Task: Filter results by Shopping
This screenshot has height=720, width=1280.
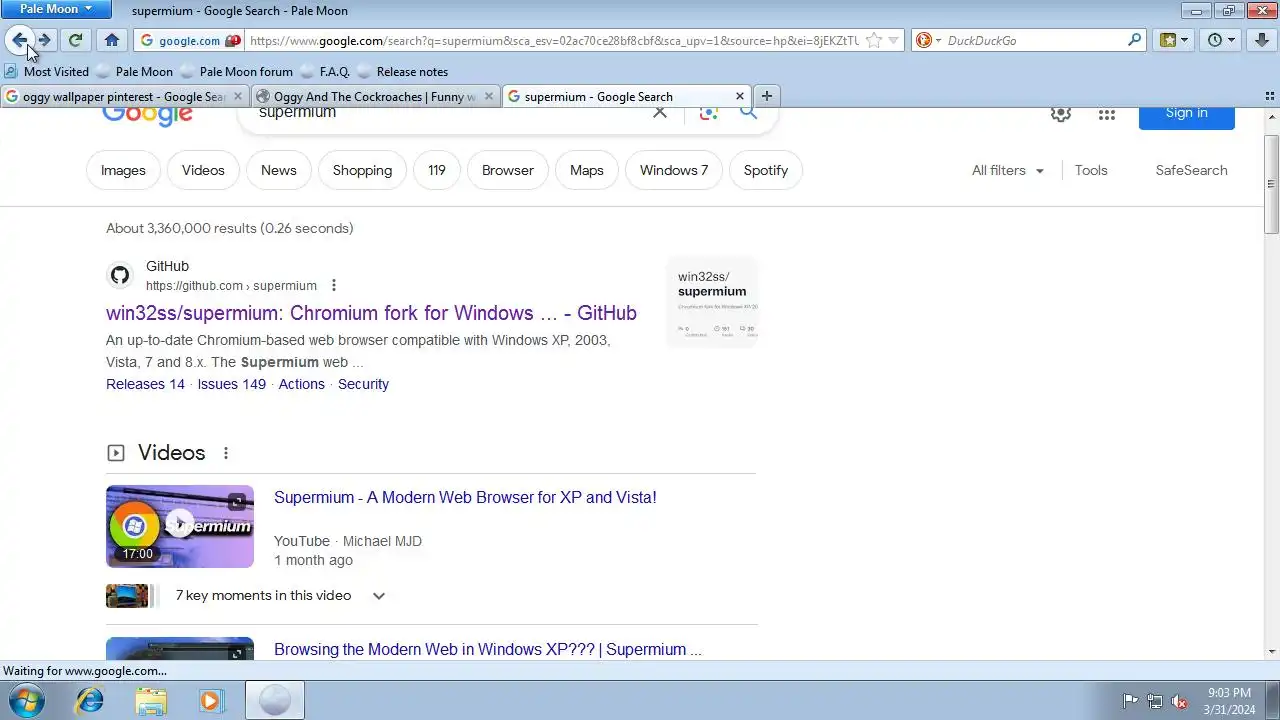Action: (362, 170)
